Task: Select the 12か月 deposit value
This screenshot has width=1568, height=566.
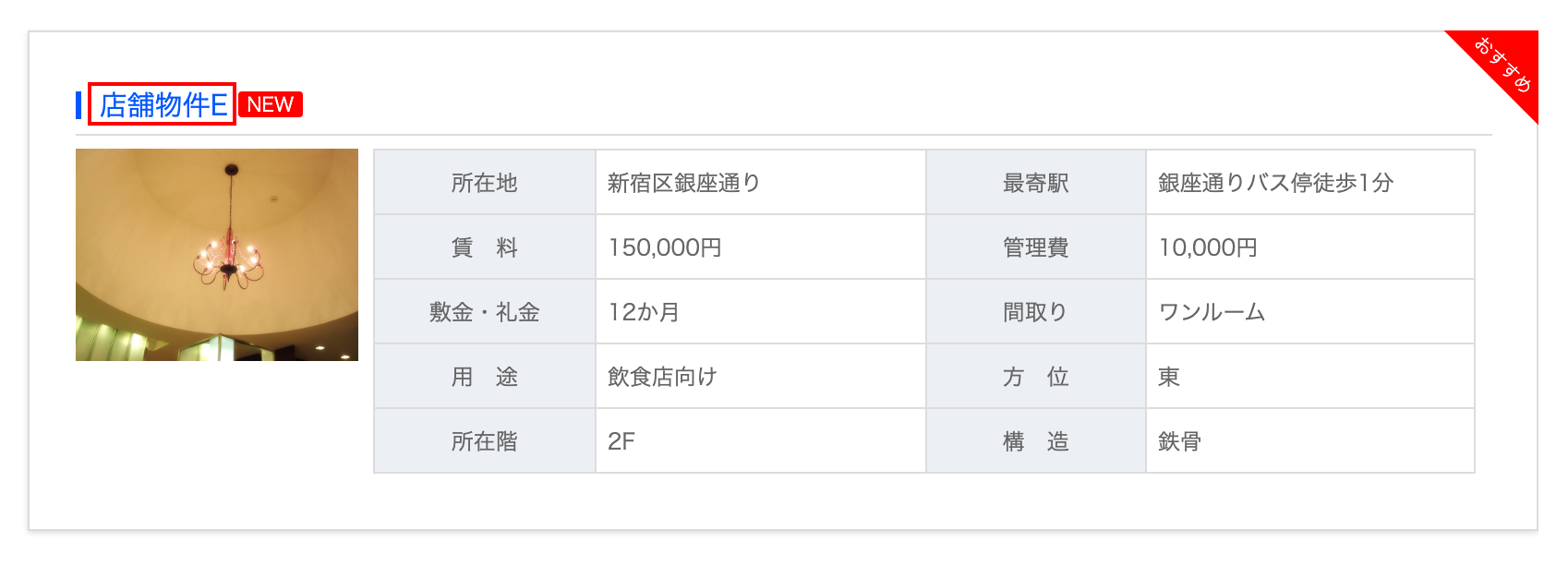Action: 644,312
